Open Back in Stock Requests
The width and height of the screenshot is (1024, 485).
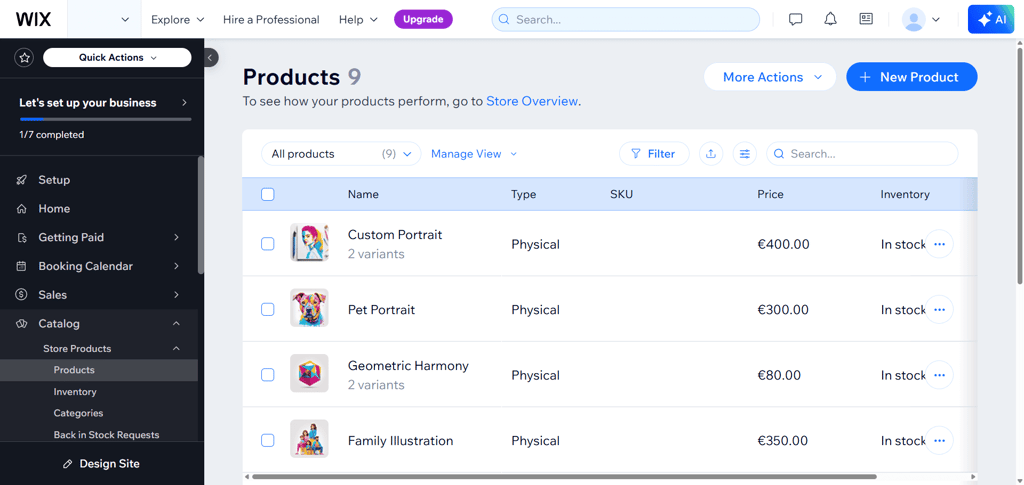coord(106,435)
